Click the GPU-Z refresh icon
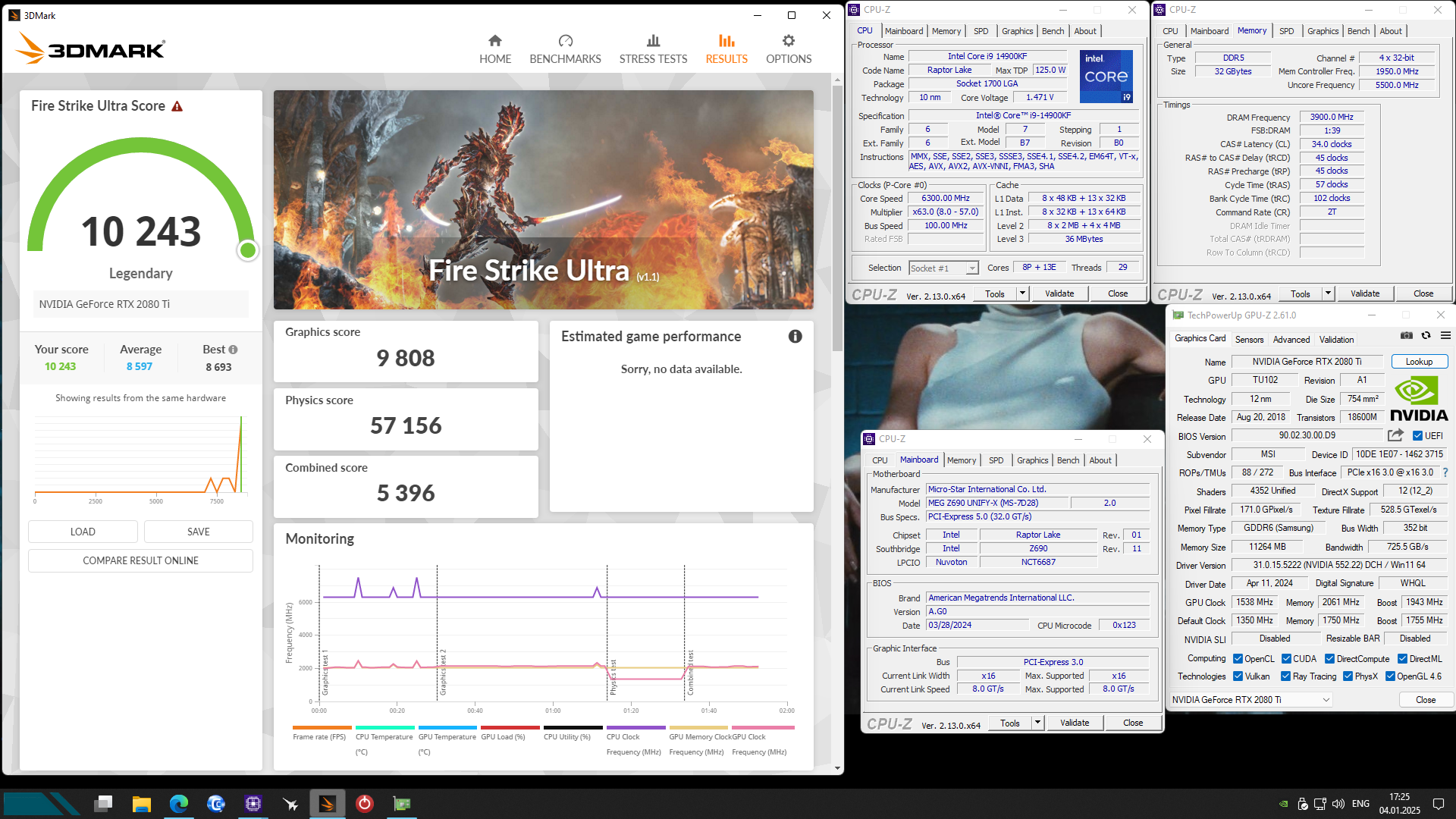Viewport: 1456px width, 819px height. pyautogui.click(x=1426, y=335)
